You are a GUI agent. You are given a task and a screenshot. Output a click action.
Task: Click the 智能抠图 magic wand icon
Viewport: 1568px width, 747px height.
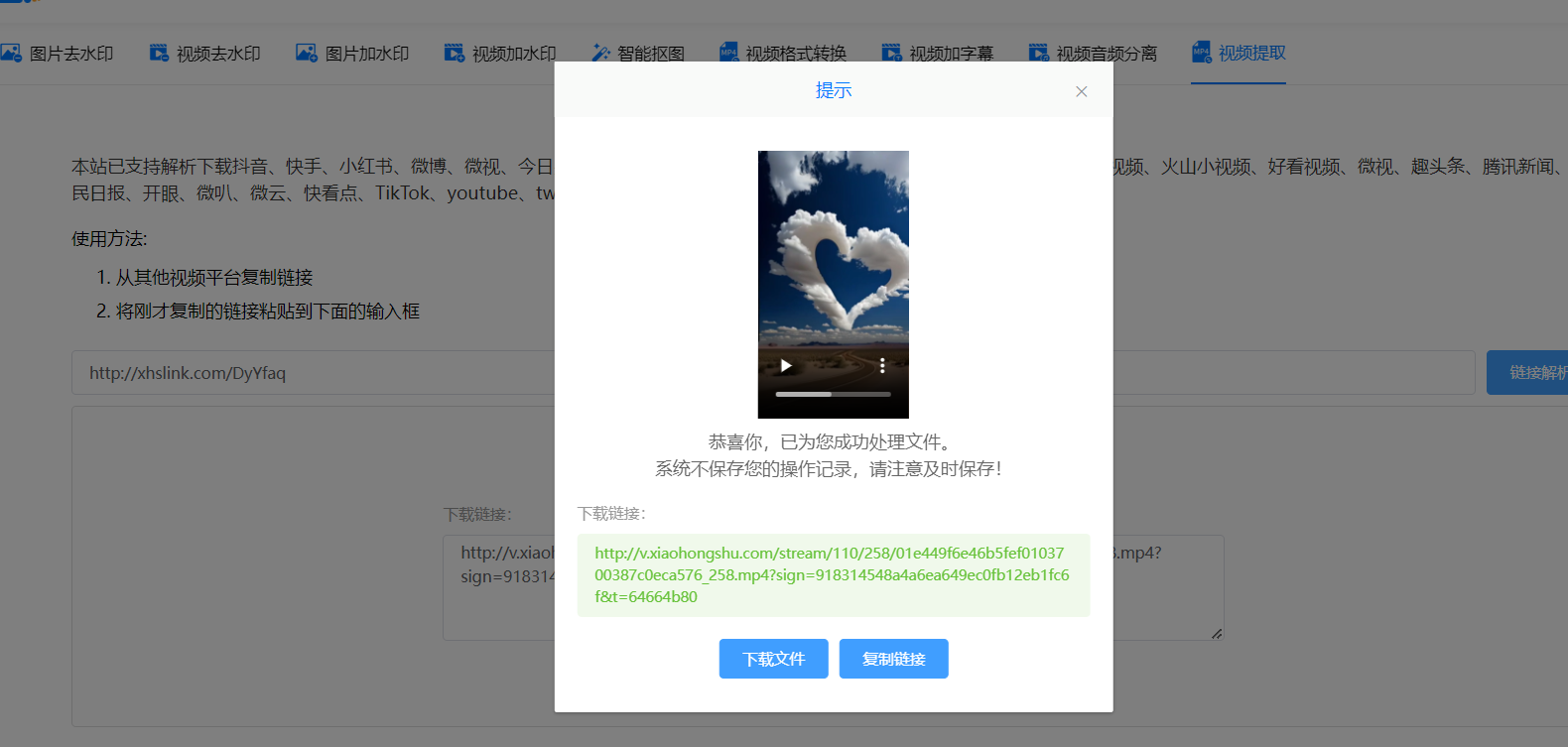point(600,53)
